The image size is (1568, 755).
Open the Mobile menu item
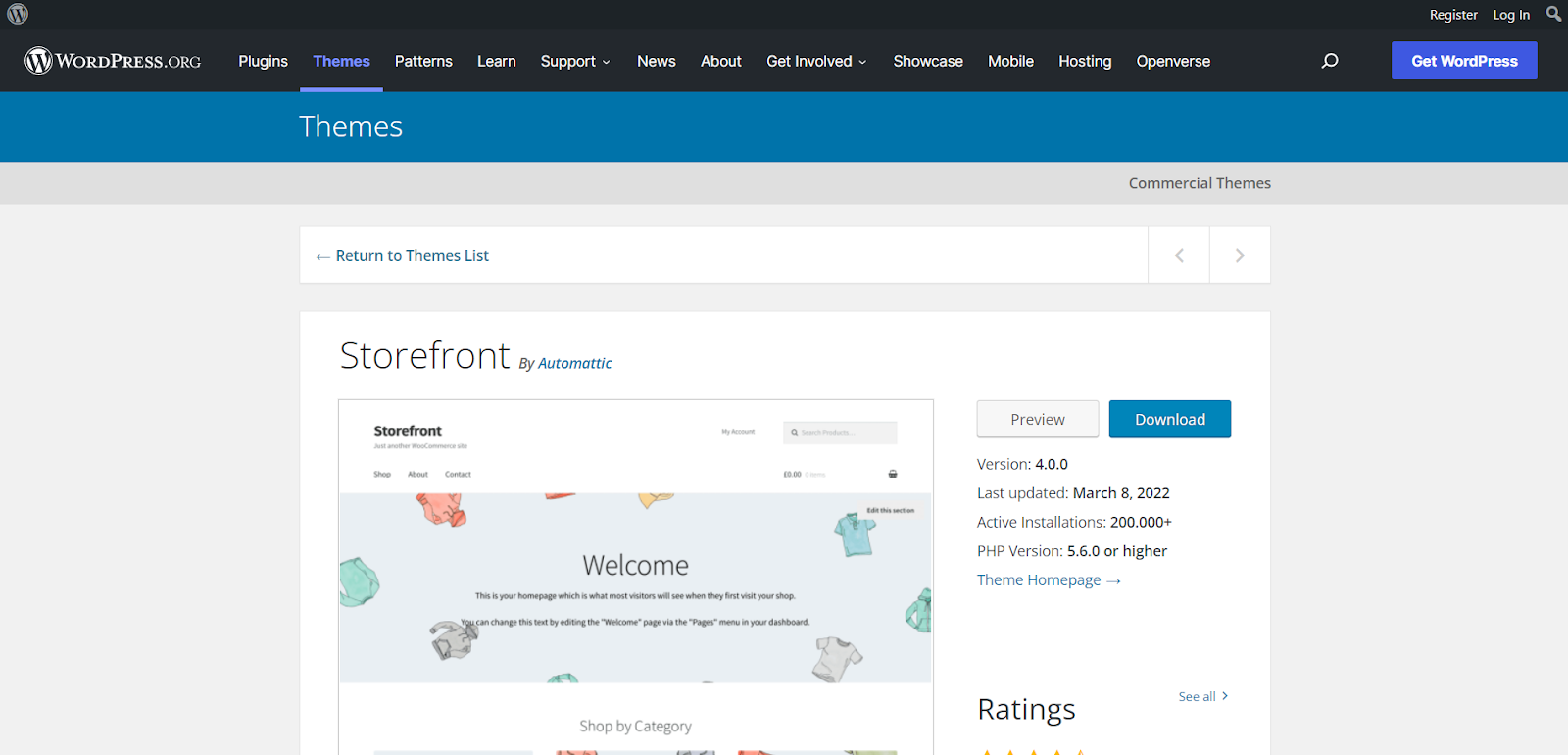1010,61
